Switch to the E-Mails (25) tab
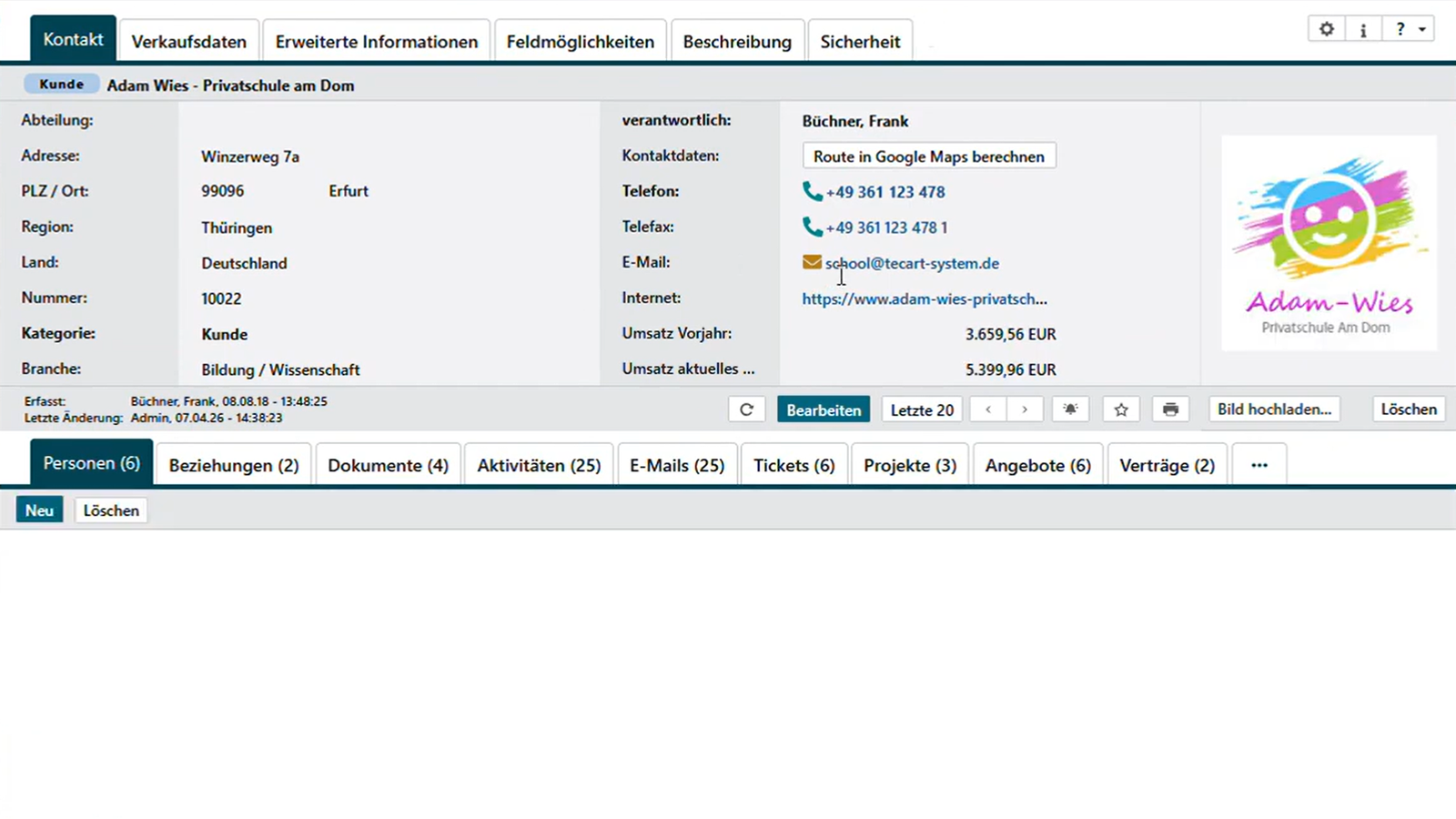Image resolution: width=1456 pixels, height=819 pixels. click(677, 465)
